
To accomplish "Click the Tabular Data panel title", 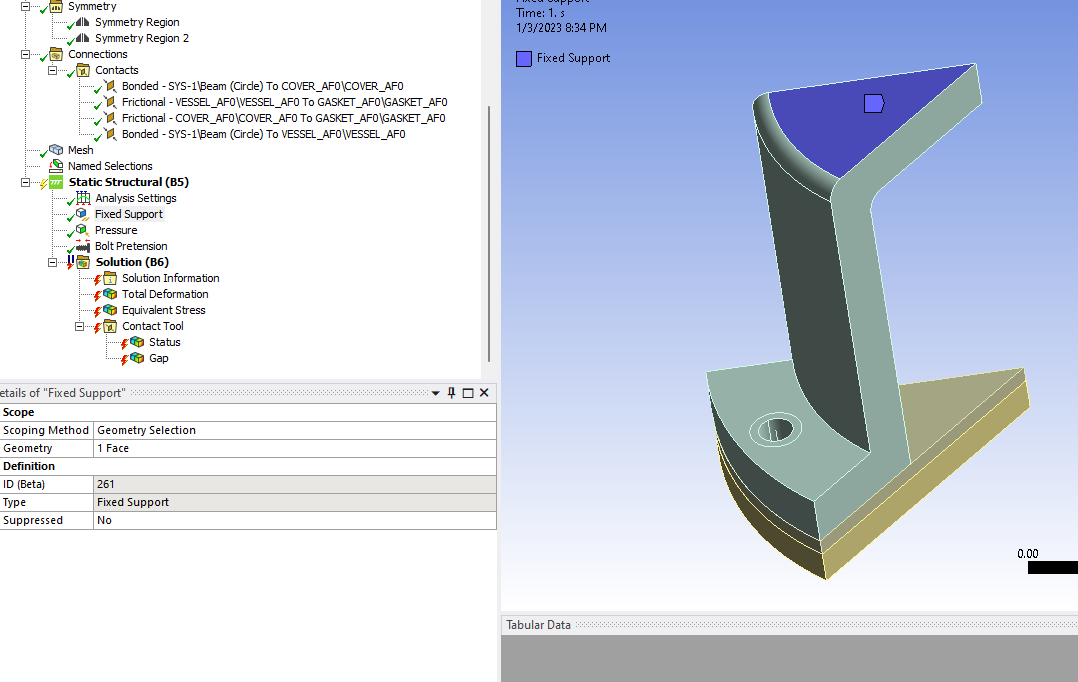I will [538, 625].
